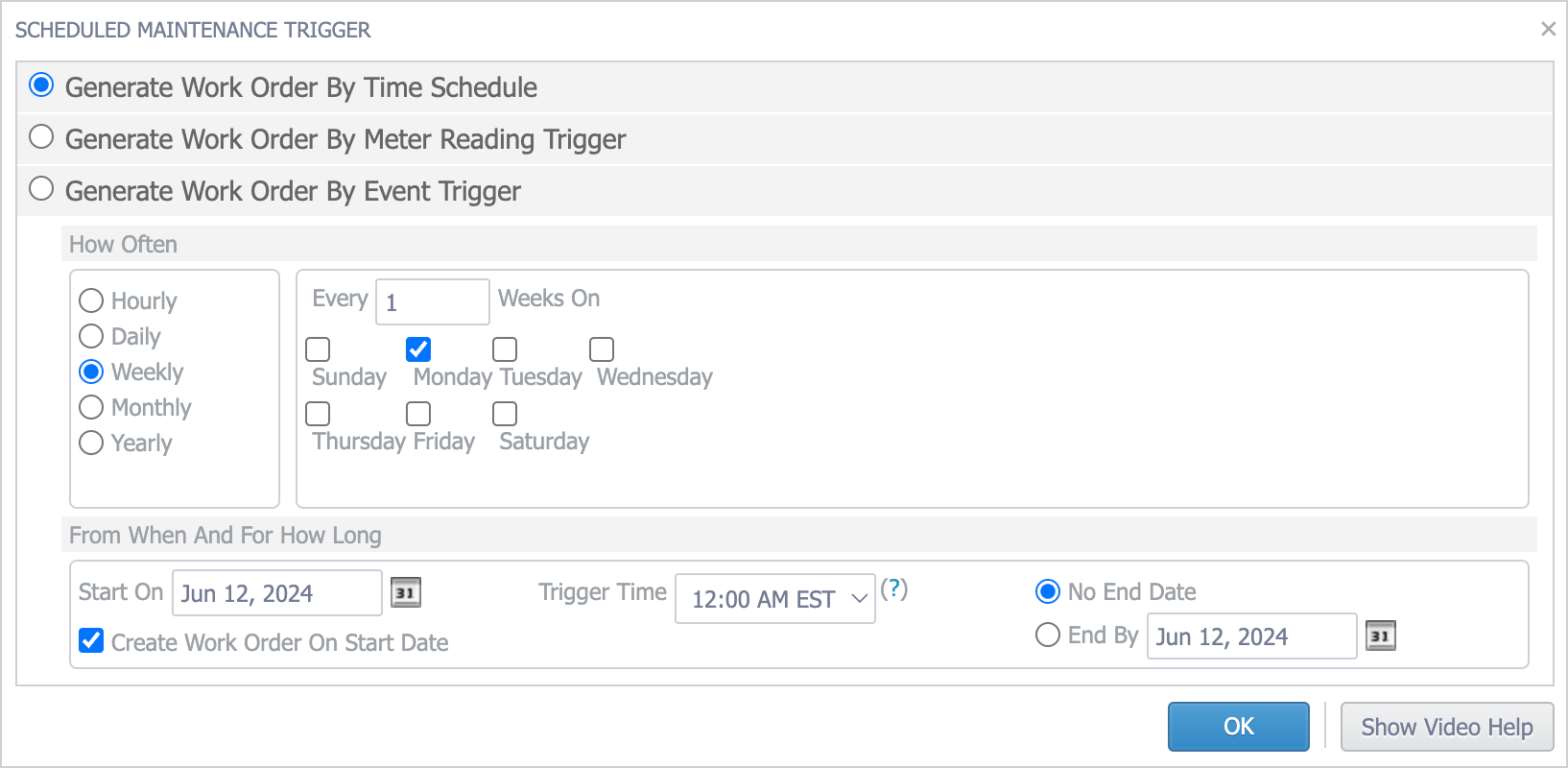Image resolution: width=1568 pixels, height=768 pixels.
Task: Open the Start On calendar picker
Action: point(406,592)
